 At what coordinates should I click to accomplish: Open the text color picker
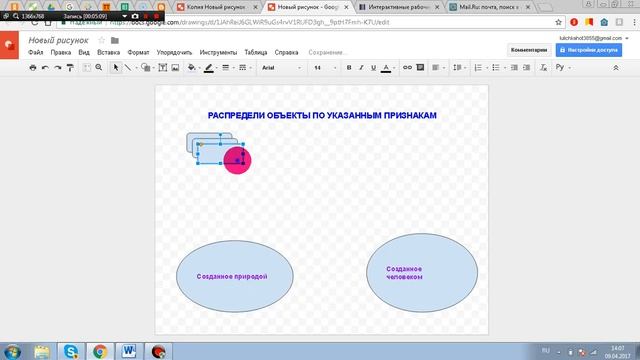(x=386, y=68)
